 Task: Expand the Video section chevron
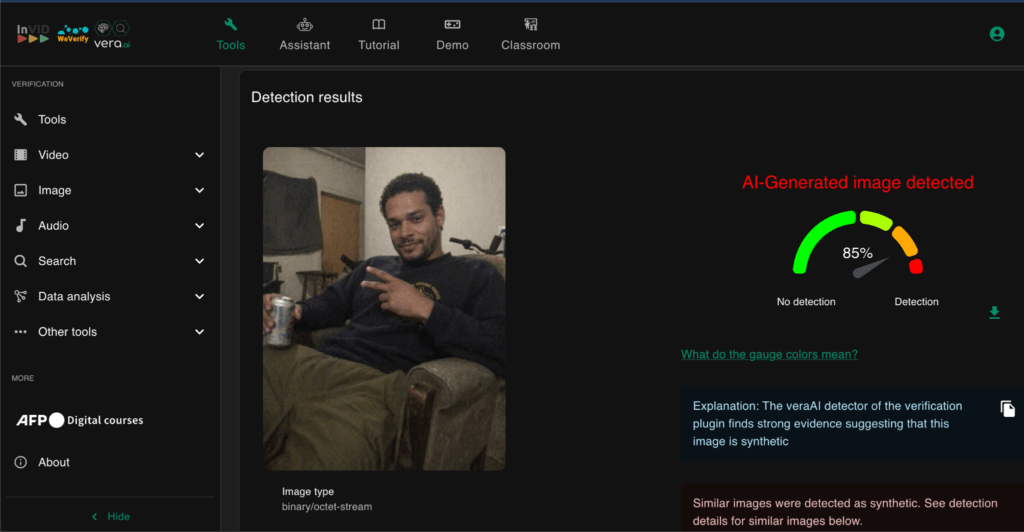199,155
